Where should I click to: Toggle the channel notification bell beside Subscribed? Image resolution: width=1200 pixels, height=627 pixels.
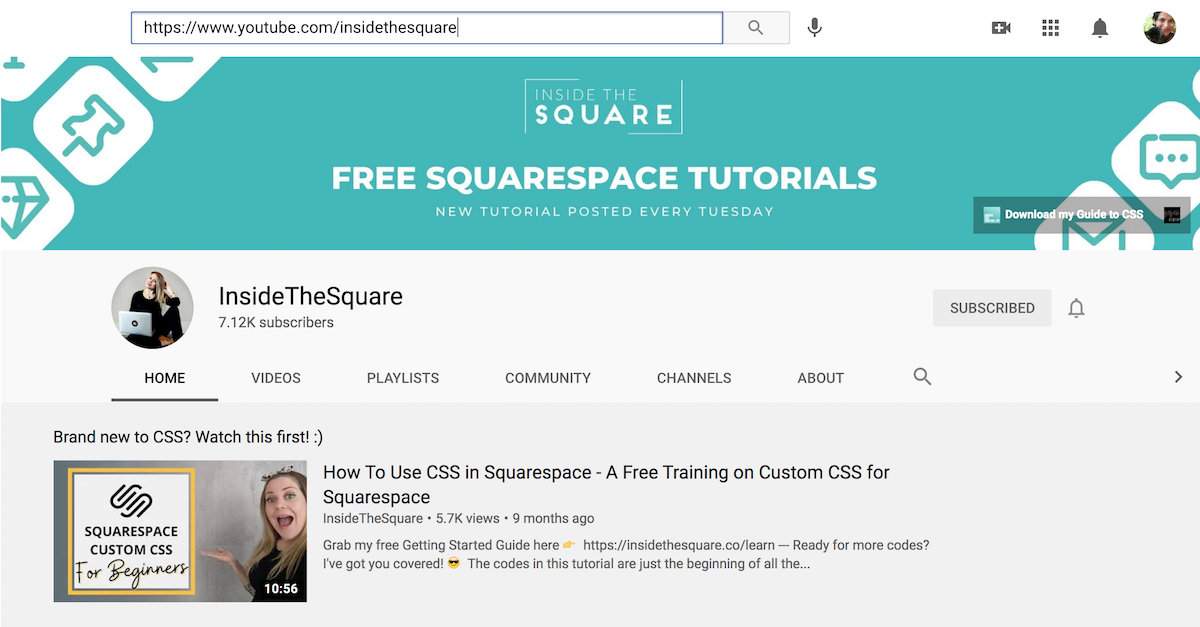pyautogui.click(x=1076, y=308)
